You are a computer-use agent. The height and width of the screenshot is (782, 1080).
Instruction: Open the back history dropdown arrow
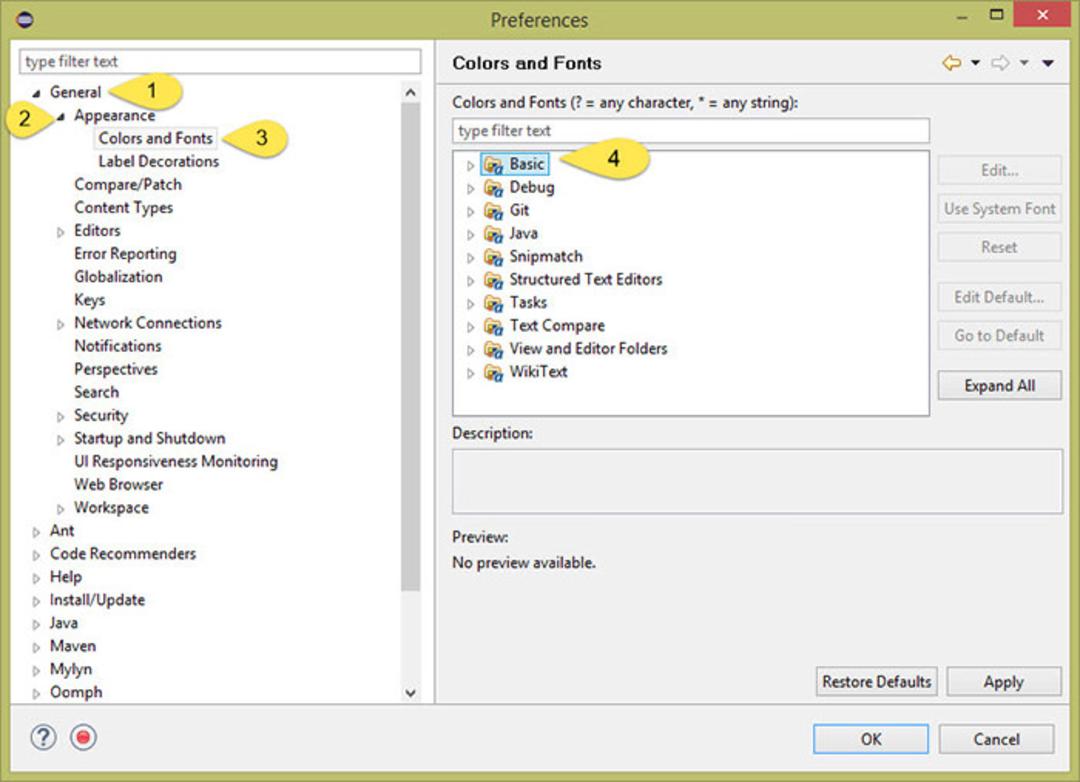pos(975,63)
